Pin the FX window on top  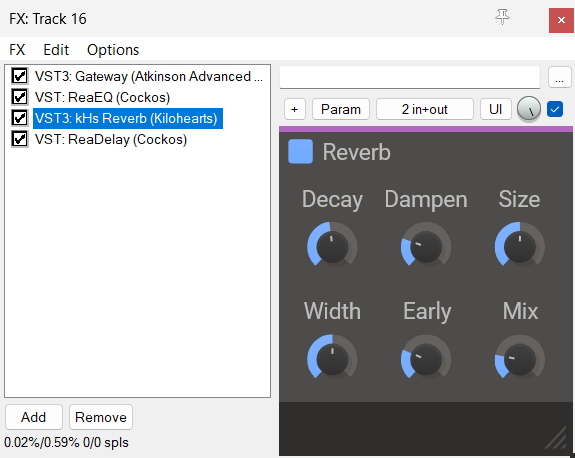tap(502, 17)
